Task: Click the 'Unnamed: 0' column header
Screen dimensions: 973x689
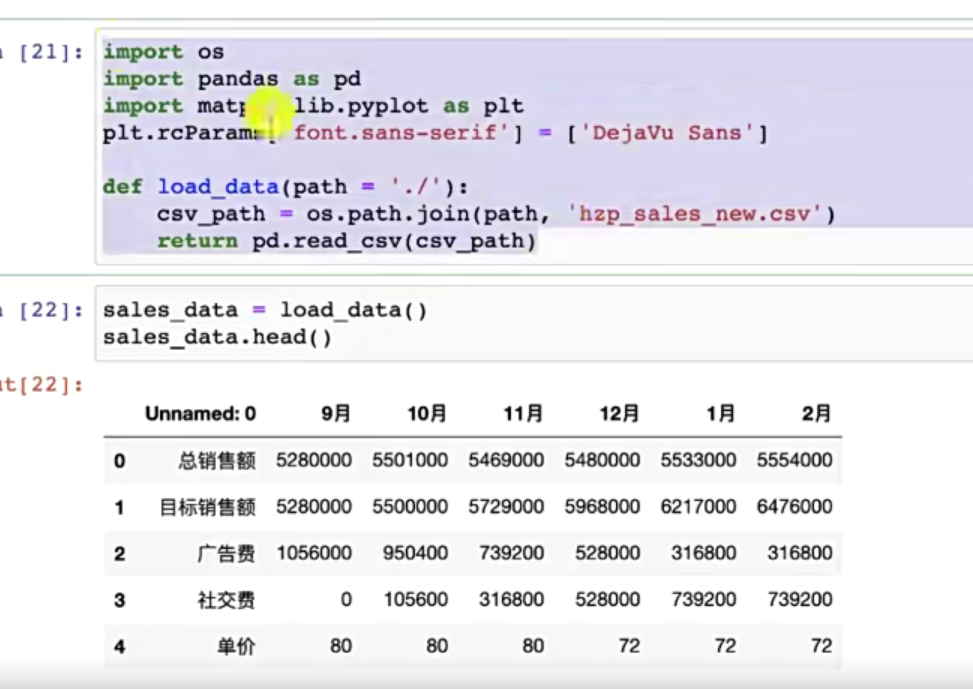Action: point(200,413)
